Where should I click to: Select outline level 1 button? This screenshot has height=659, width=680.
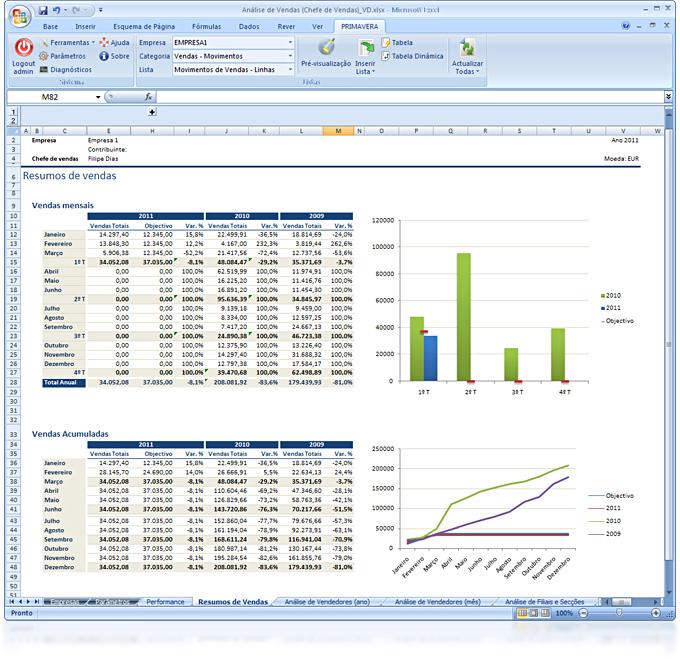13,112
